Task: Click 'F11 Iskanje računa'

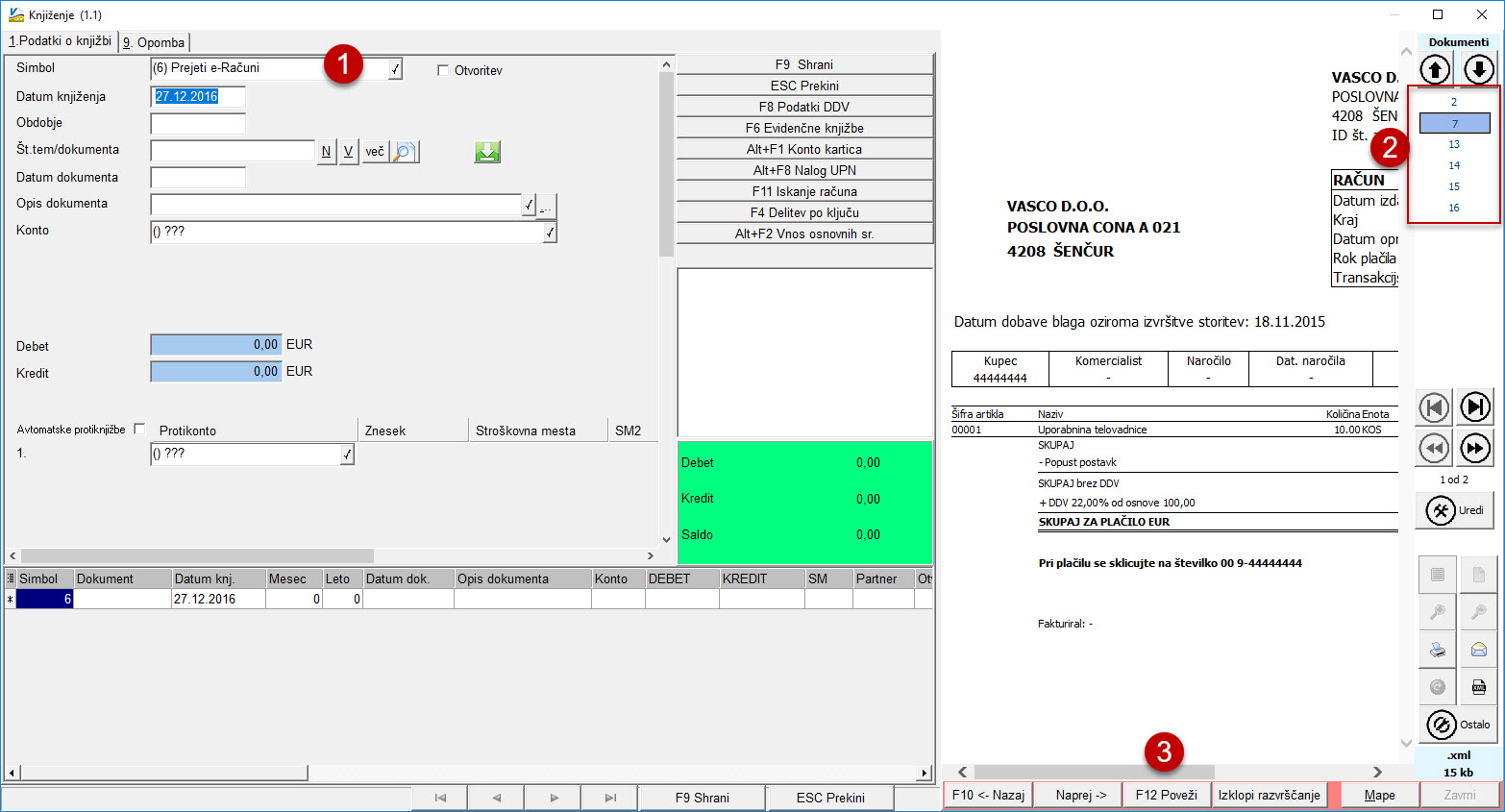Action: click(804, 191)
